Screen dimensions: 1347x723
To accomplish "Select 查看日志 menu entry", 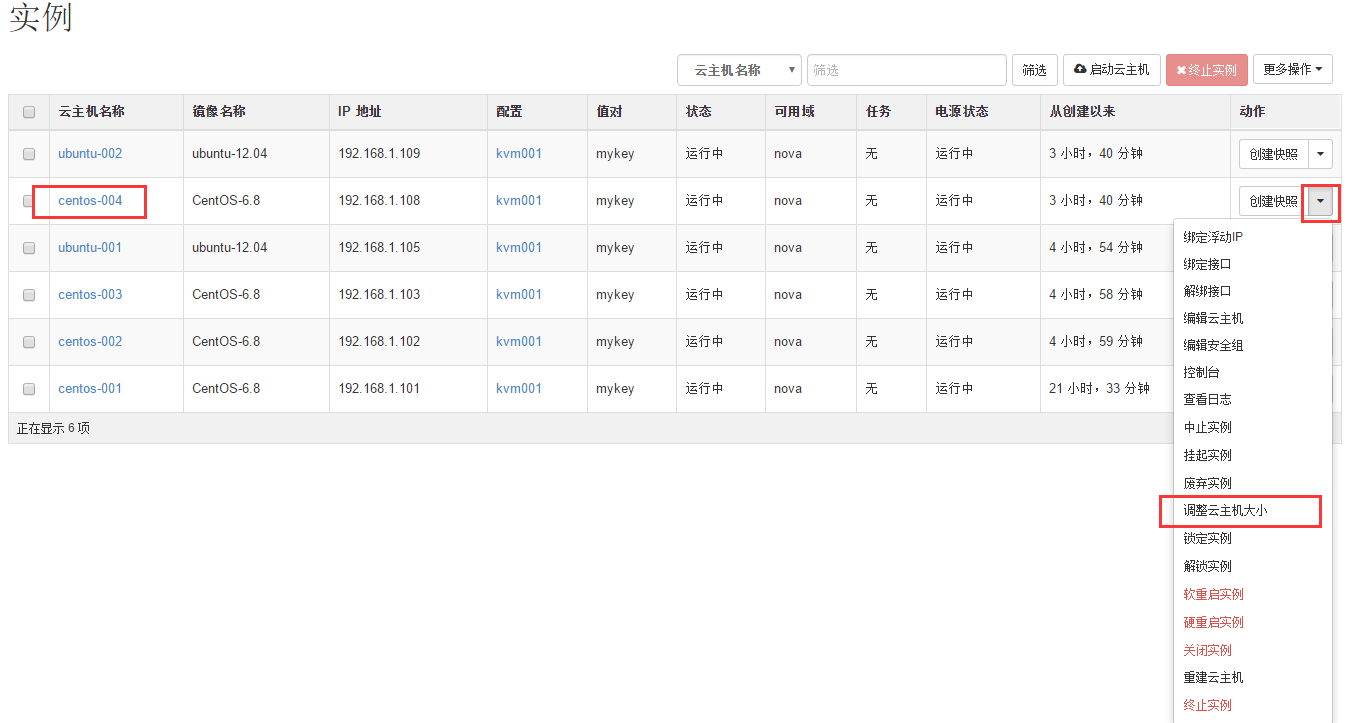I will 1253,399.
